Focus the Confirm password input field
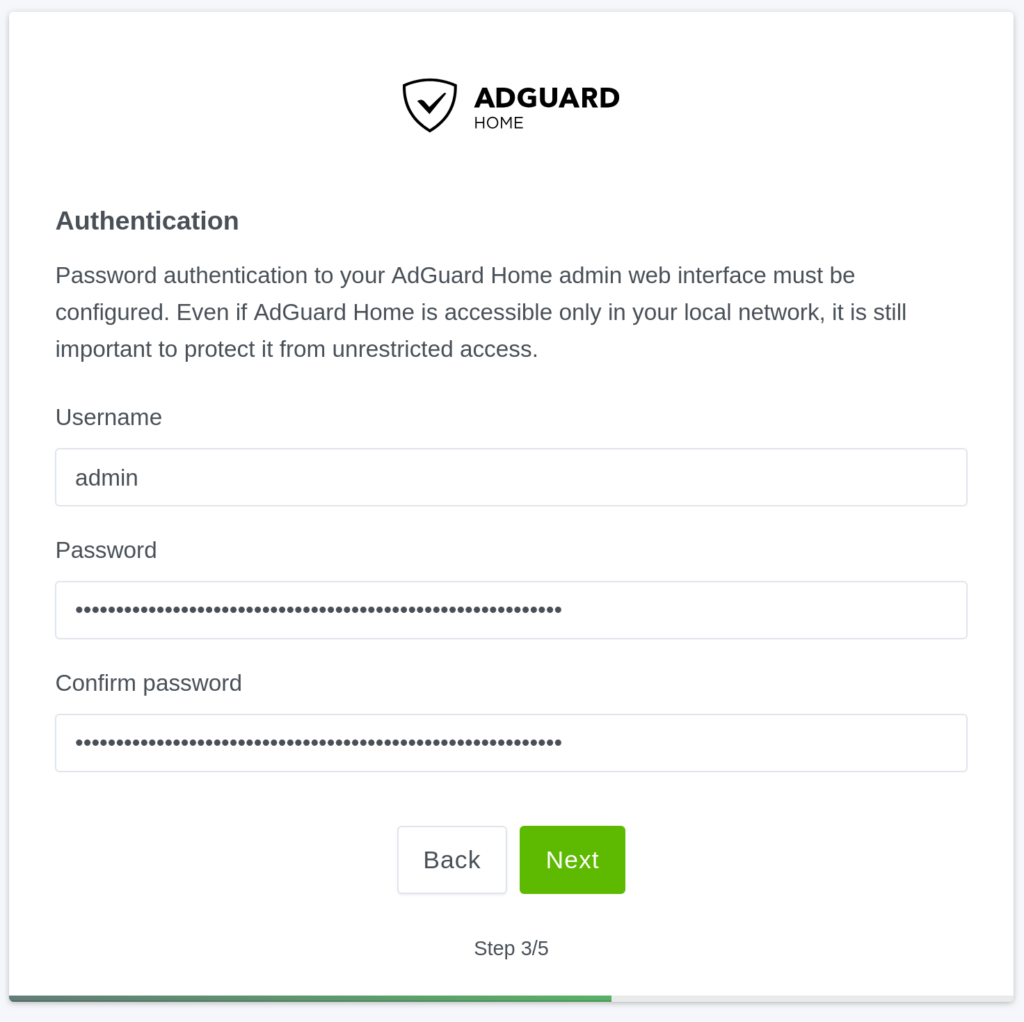The height and width of the screenshot is (1022, 1024). coord(510,743)
